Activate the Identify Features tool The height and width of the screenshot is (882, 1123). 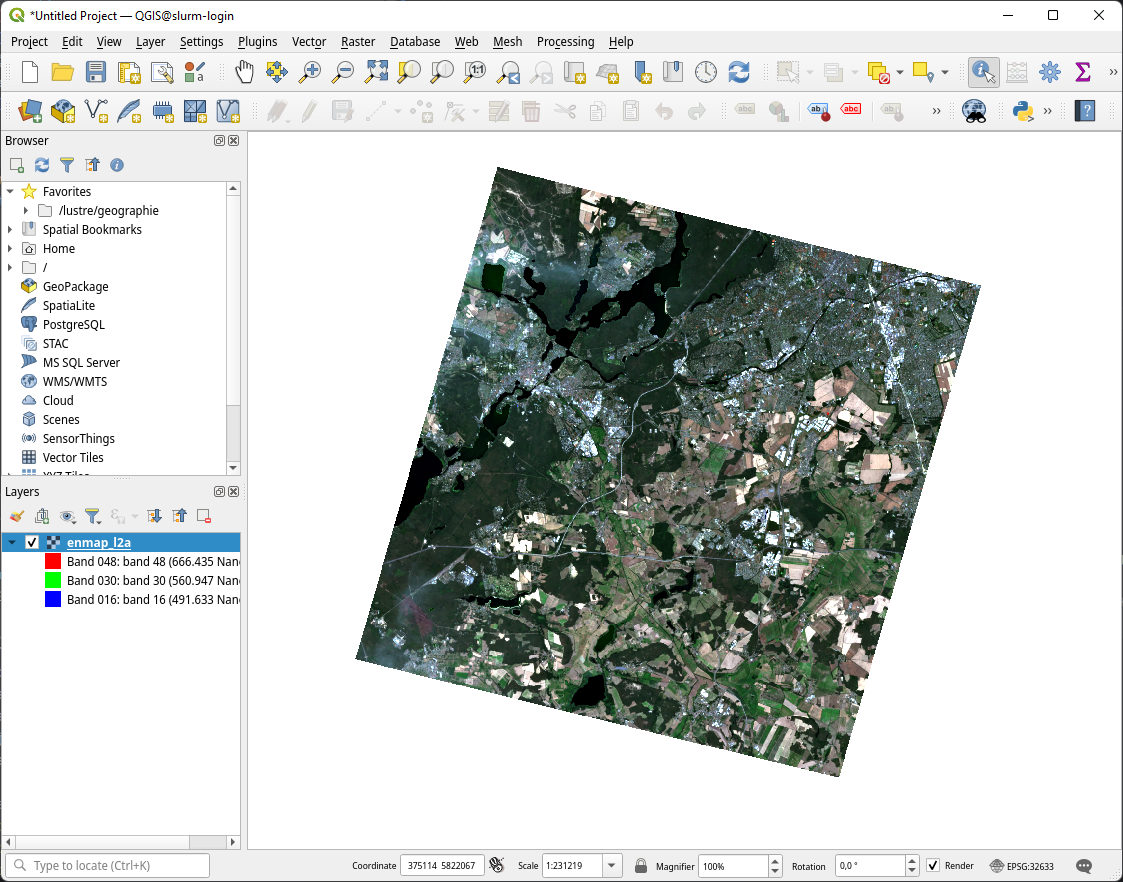click(983, 72)
